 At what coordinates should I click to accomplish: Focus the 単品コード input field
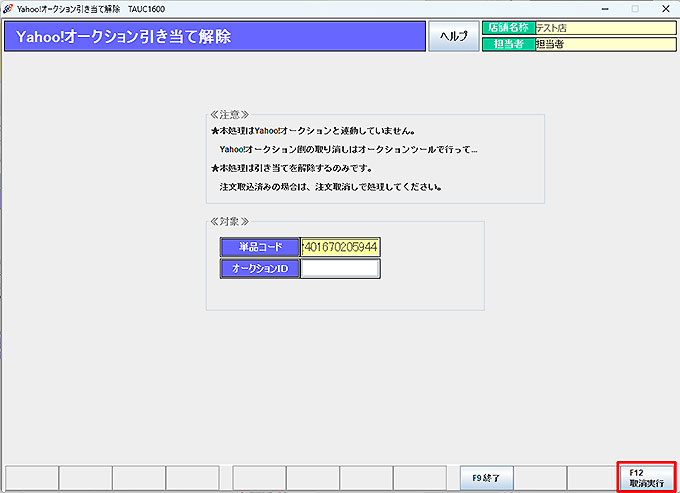[340, 247]
